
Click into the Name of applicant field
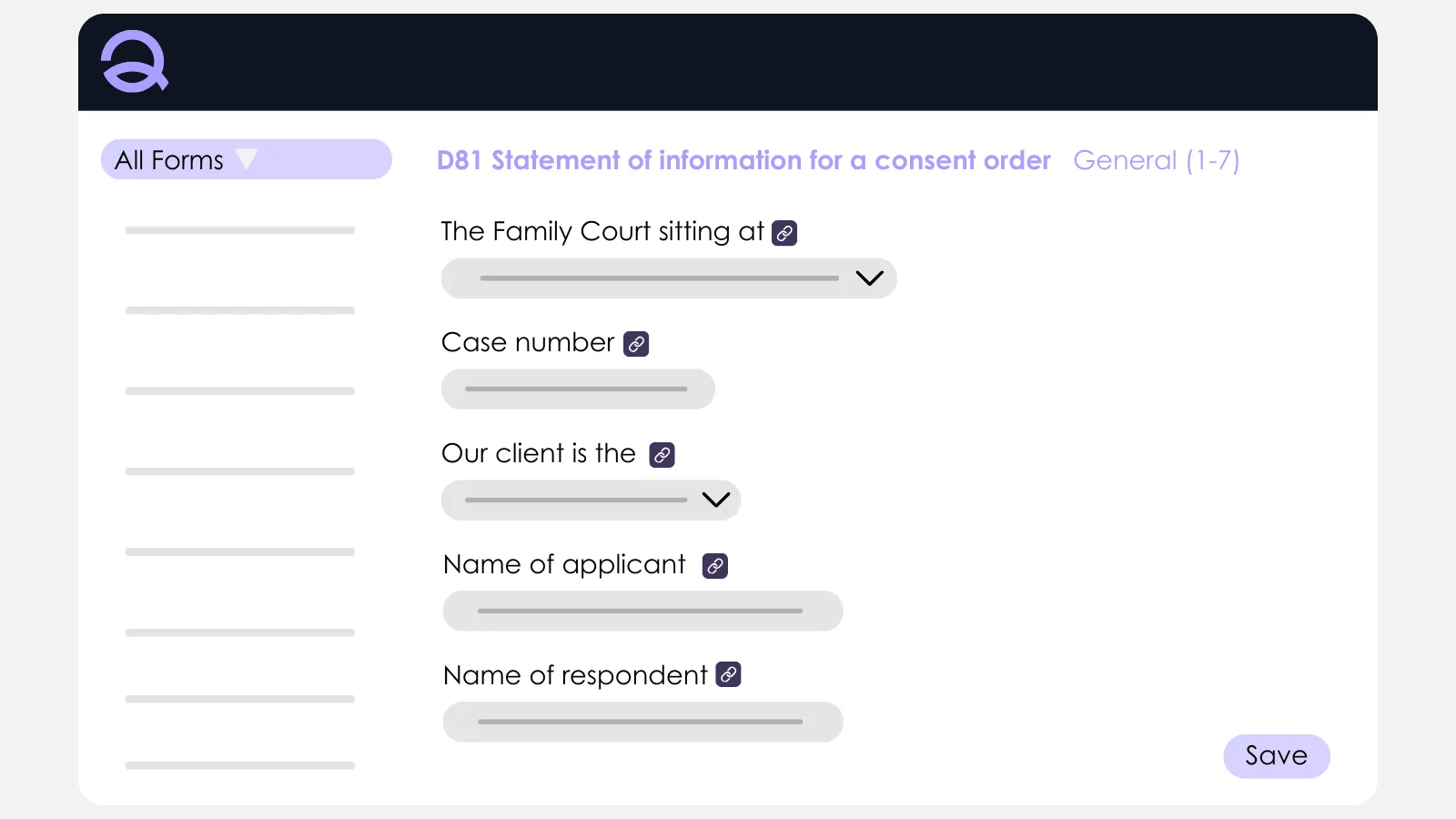642,612
